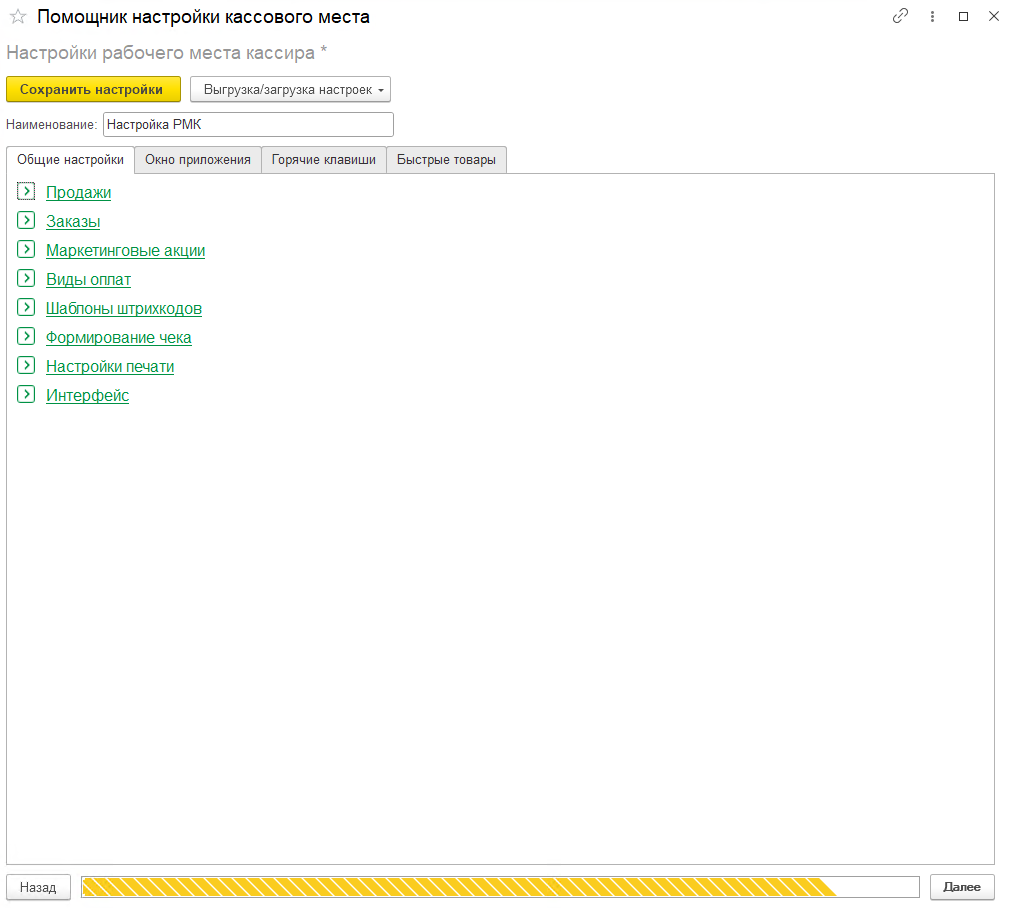Click the Далее button
1010x908 pixels.
[x=962, y=887]
